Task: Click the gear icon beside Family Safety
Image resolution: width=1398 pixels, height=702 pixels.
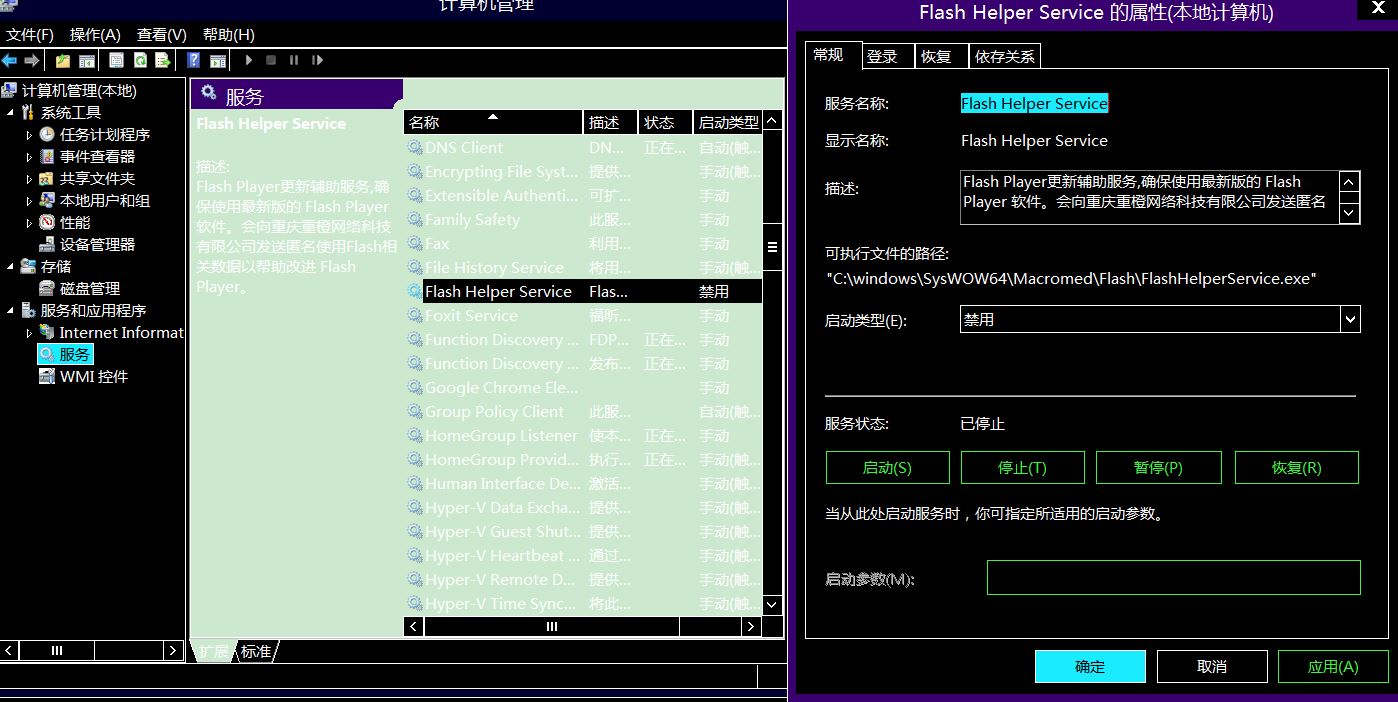Action: (x=415, y=220)
